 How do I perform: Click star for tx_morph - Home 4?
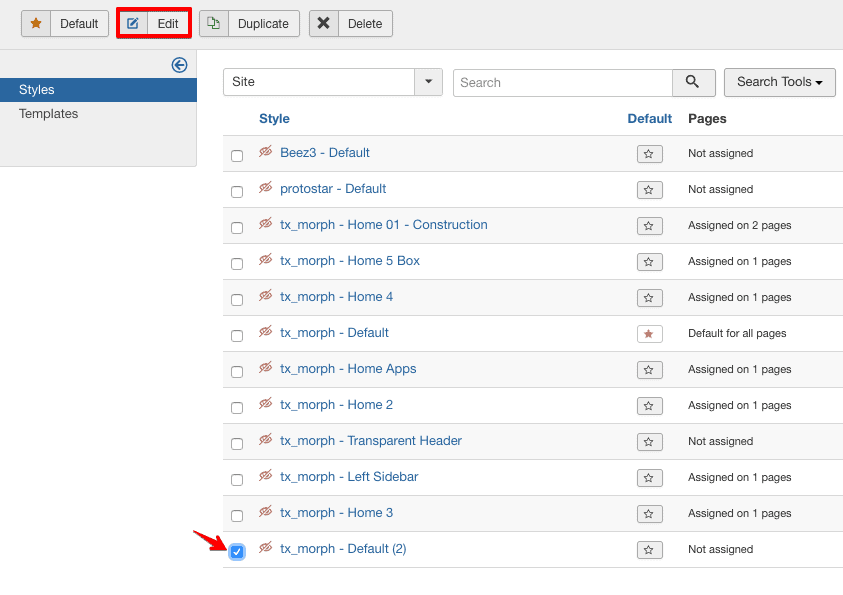(649, 298)
